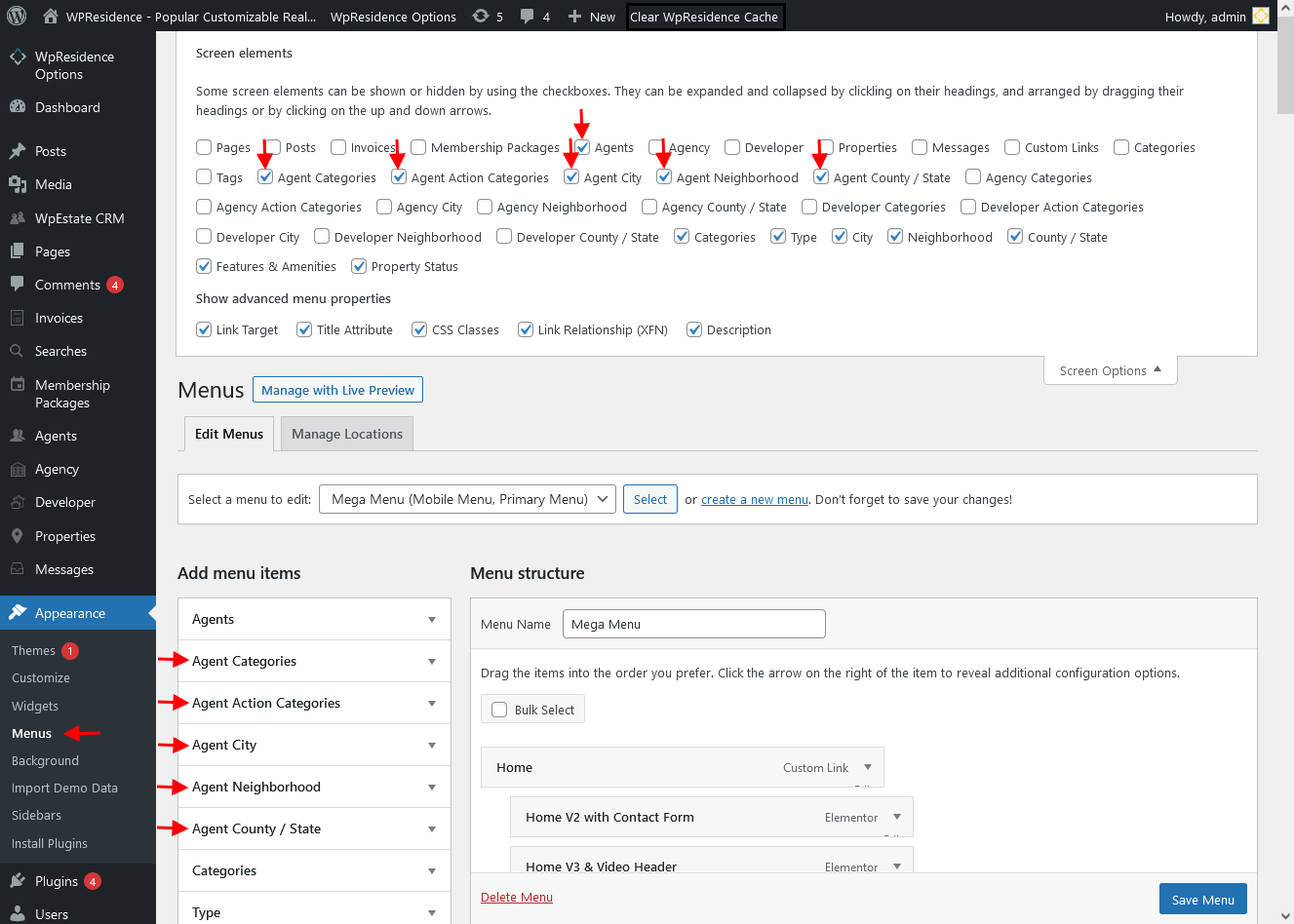This screenshot has width=1294, height=924.
Task: Toggle the Developer City checkbox
Action: (x=204, y=237)
